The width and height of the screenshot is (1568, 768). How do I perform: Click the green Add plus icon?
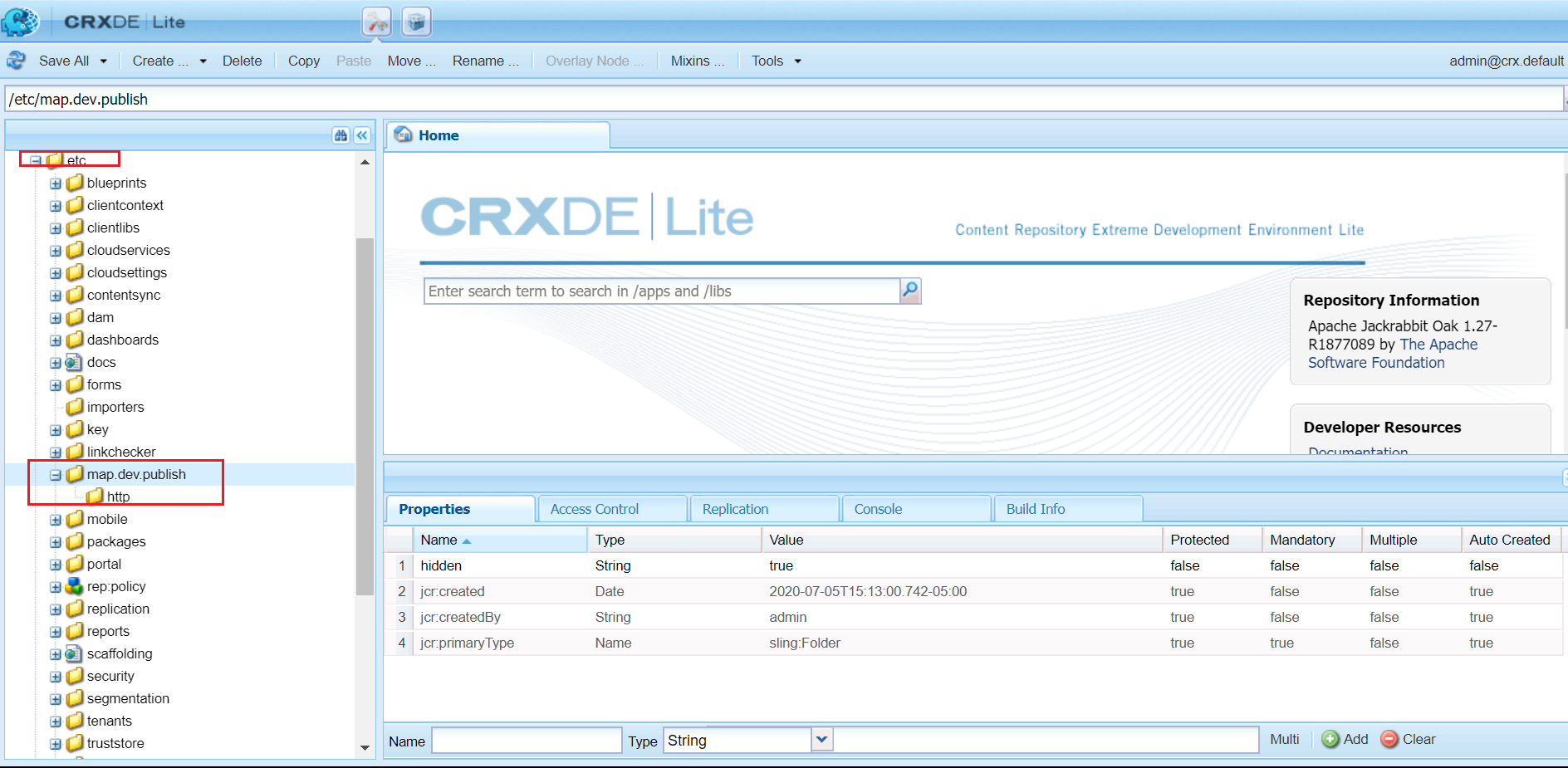1330,739
